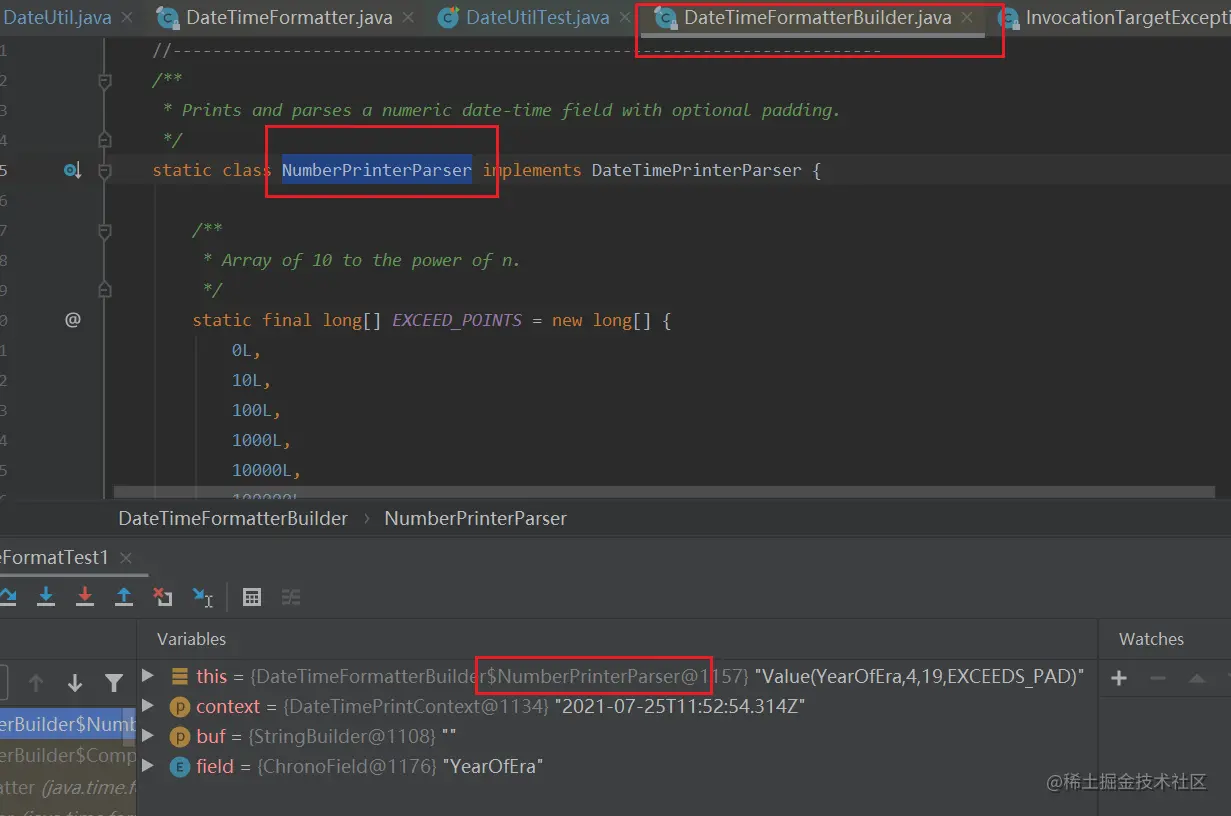Select next frame down arrow
1231x816 pixels.
[x=75, y=683]
